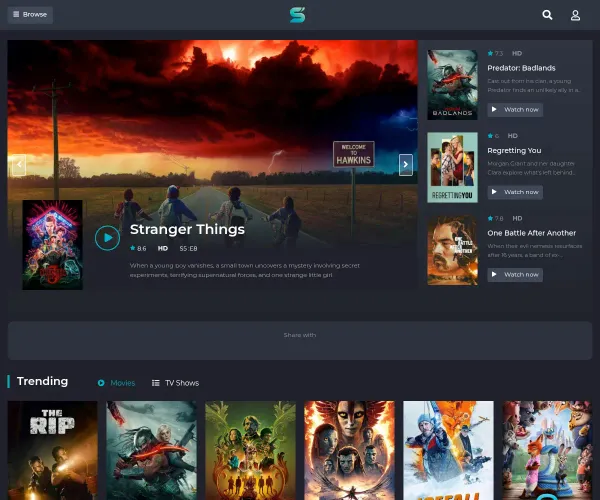Image resolution: width=600 pixels, height=500 pixels.
Task: Click Watch now for Regretting You
Action: [515, 192]
